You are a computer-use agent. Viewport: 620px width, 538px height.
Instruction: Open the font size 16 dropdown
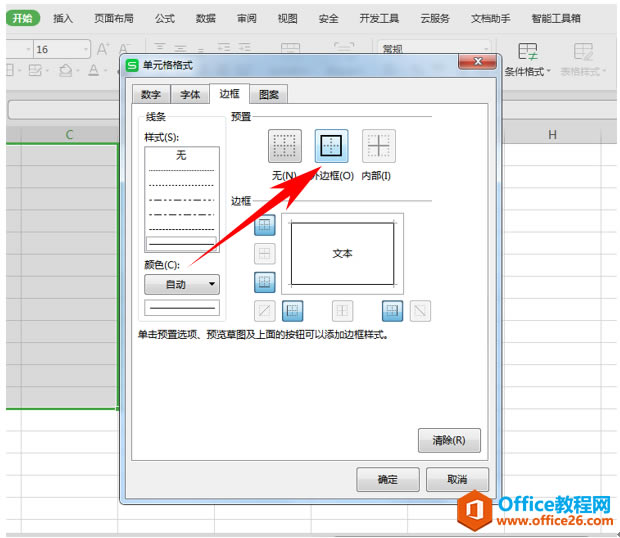pos(86,49)
